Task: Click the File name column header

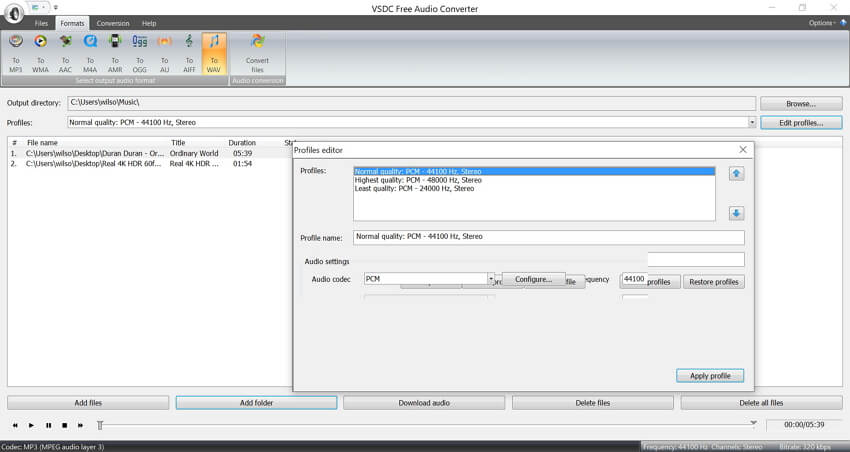Action: [x=42, y=143]
